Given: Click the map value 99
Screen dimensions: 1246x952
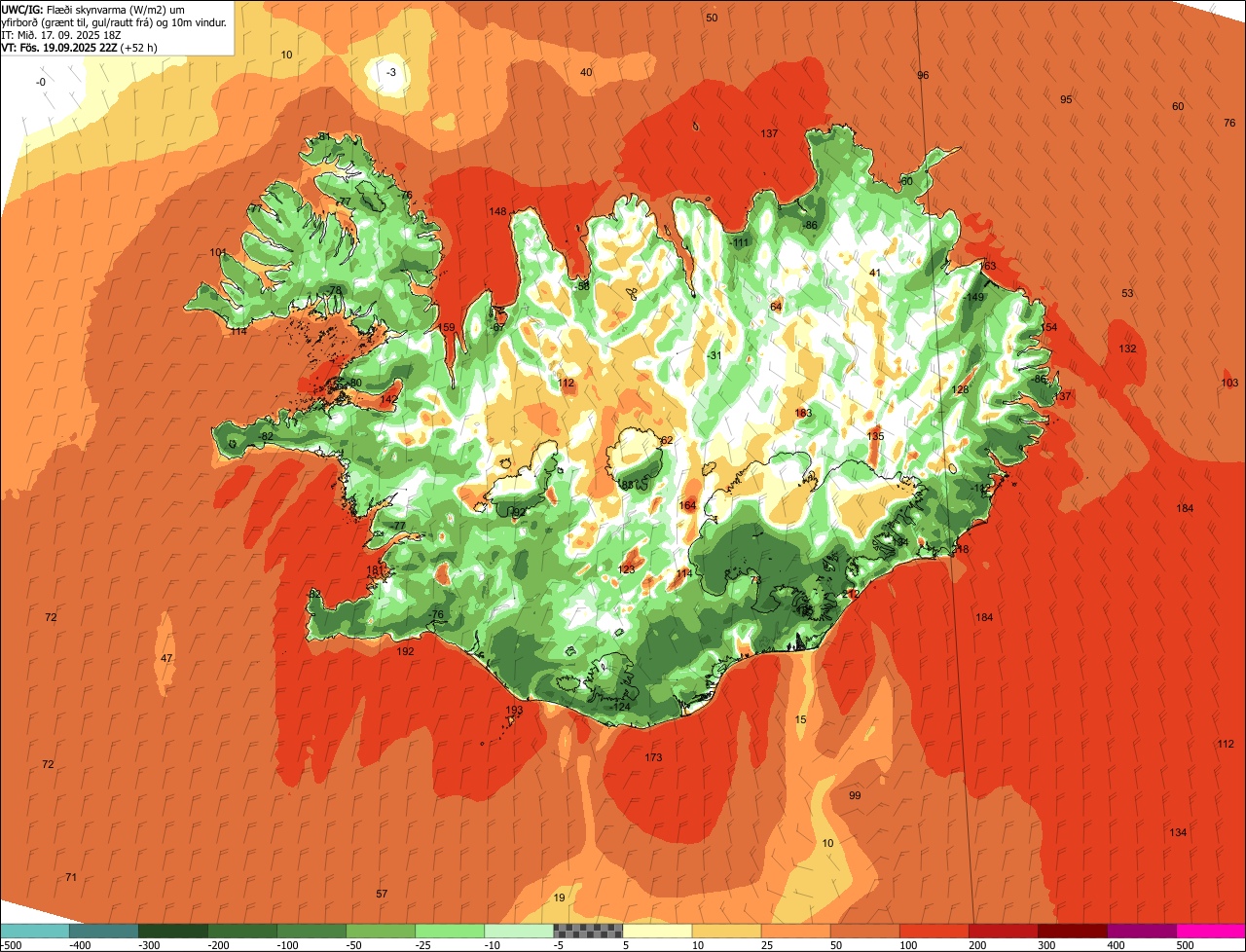Looking at the screenshot, I should tap(855, 795).
